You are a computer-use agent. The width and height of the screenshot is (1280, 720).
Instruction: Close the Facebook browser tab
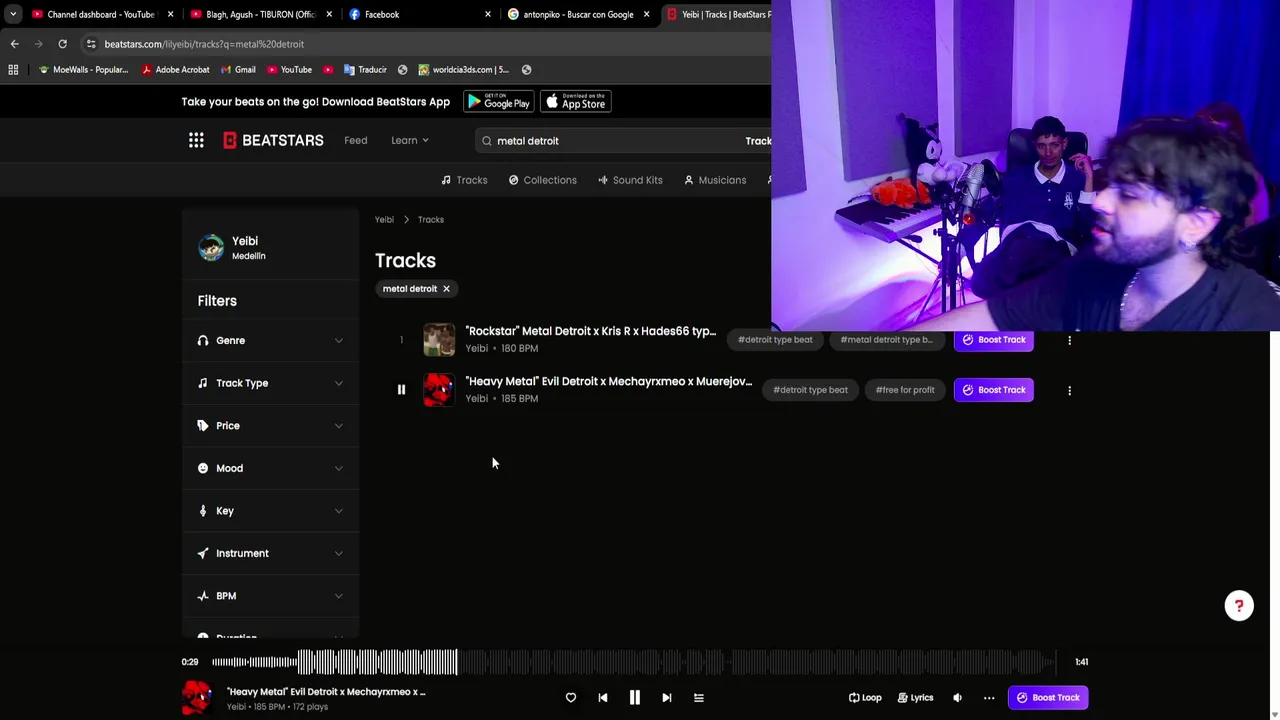(x=488, y=14)
